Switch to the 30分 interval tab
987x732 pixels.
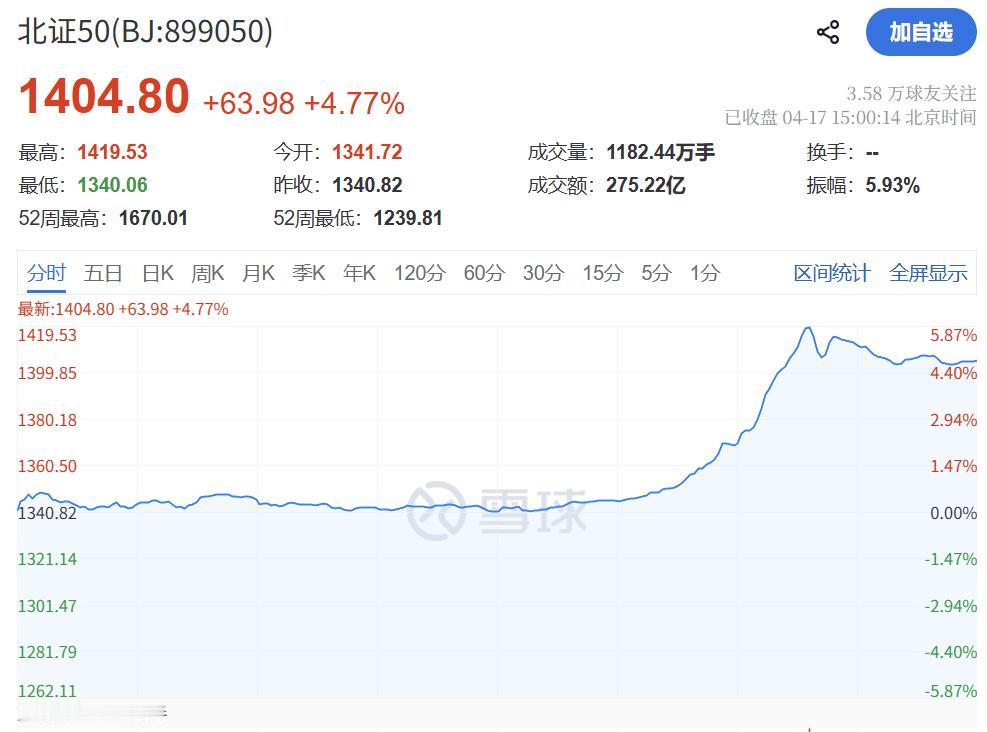(x=542, y=272)
